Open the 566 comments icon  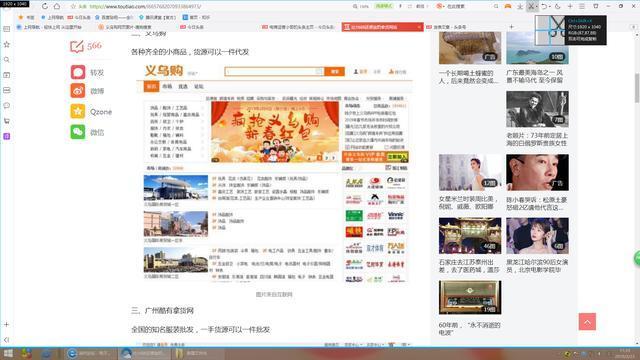[76, 46]
